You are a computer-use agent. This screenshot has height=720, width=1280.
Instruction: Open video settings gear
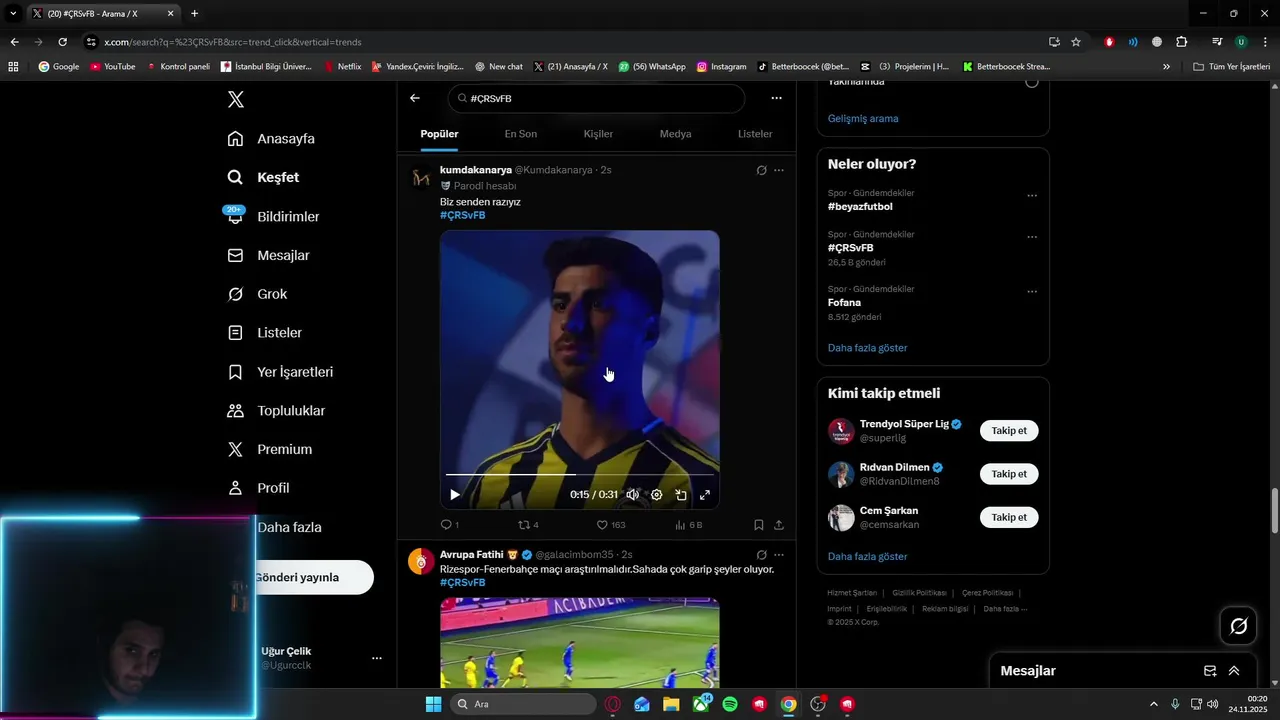(657, 494)
